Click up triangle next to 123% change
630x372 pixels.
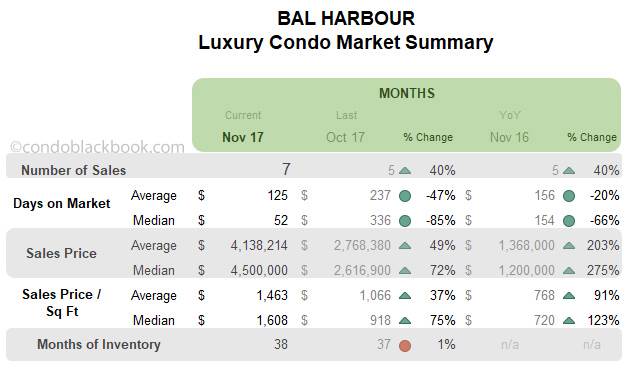(569, 321)
